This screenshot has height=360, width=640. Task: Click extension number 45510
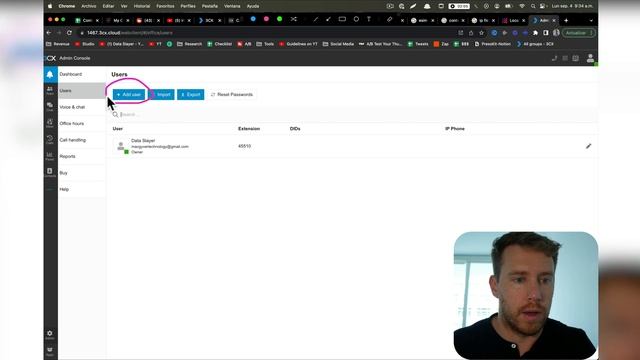click(x=244, y=146)
